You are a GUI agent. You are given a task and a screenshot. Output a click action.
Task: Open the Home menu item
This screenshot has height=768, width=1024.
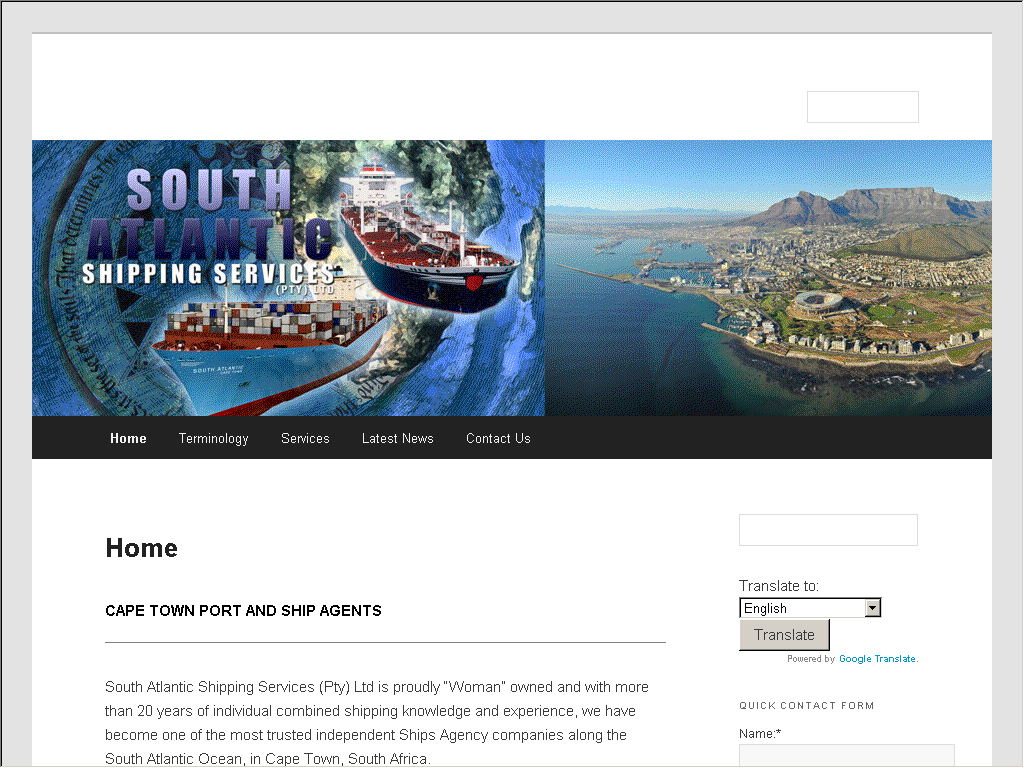pos(128,438)
